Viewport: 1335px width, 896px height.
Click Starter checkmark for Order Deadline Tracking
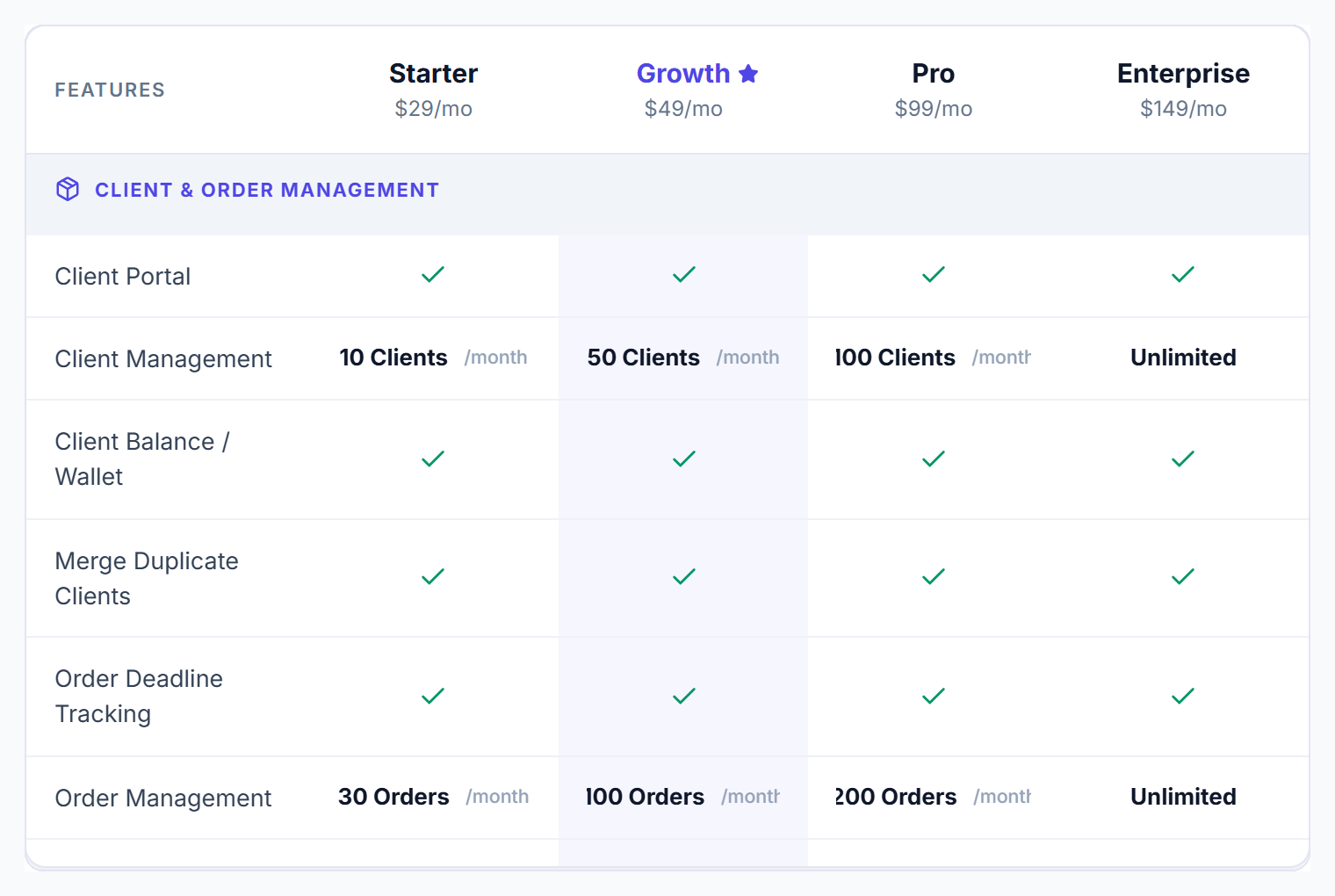point(433,697)
